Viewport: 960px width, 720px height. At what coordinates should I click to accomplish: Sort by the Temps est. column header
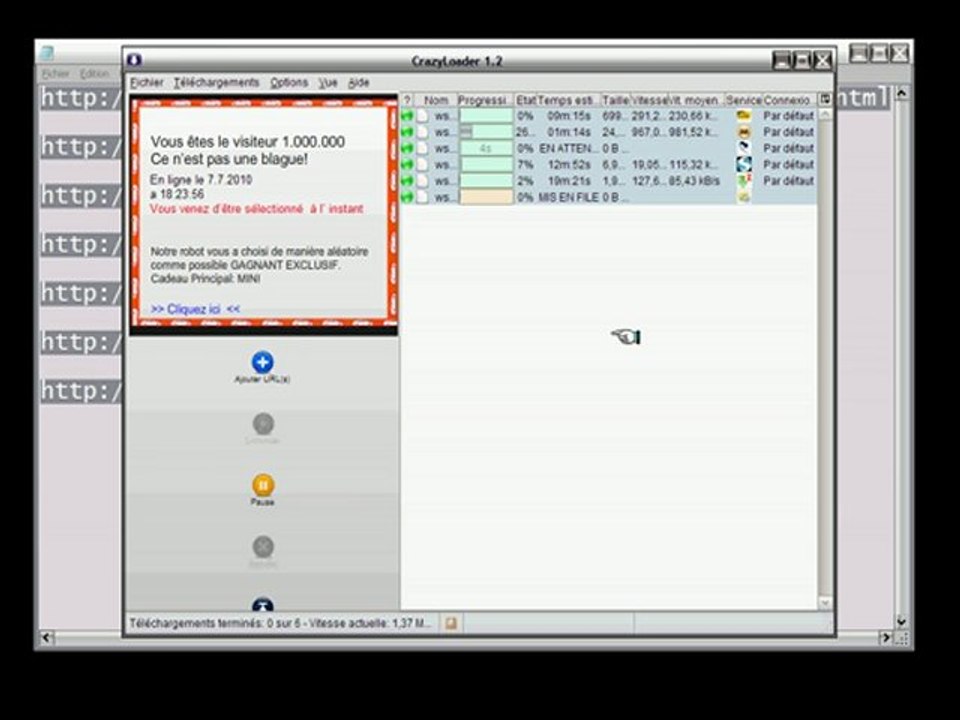568,100
